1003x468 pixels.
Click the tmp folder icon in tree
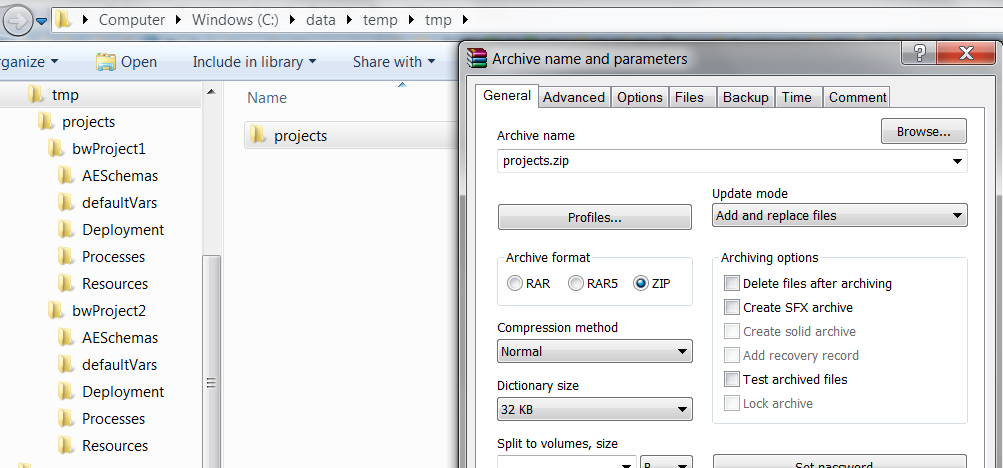[36, 95]
